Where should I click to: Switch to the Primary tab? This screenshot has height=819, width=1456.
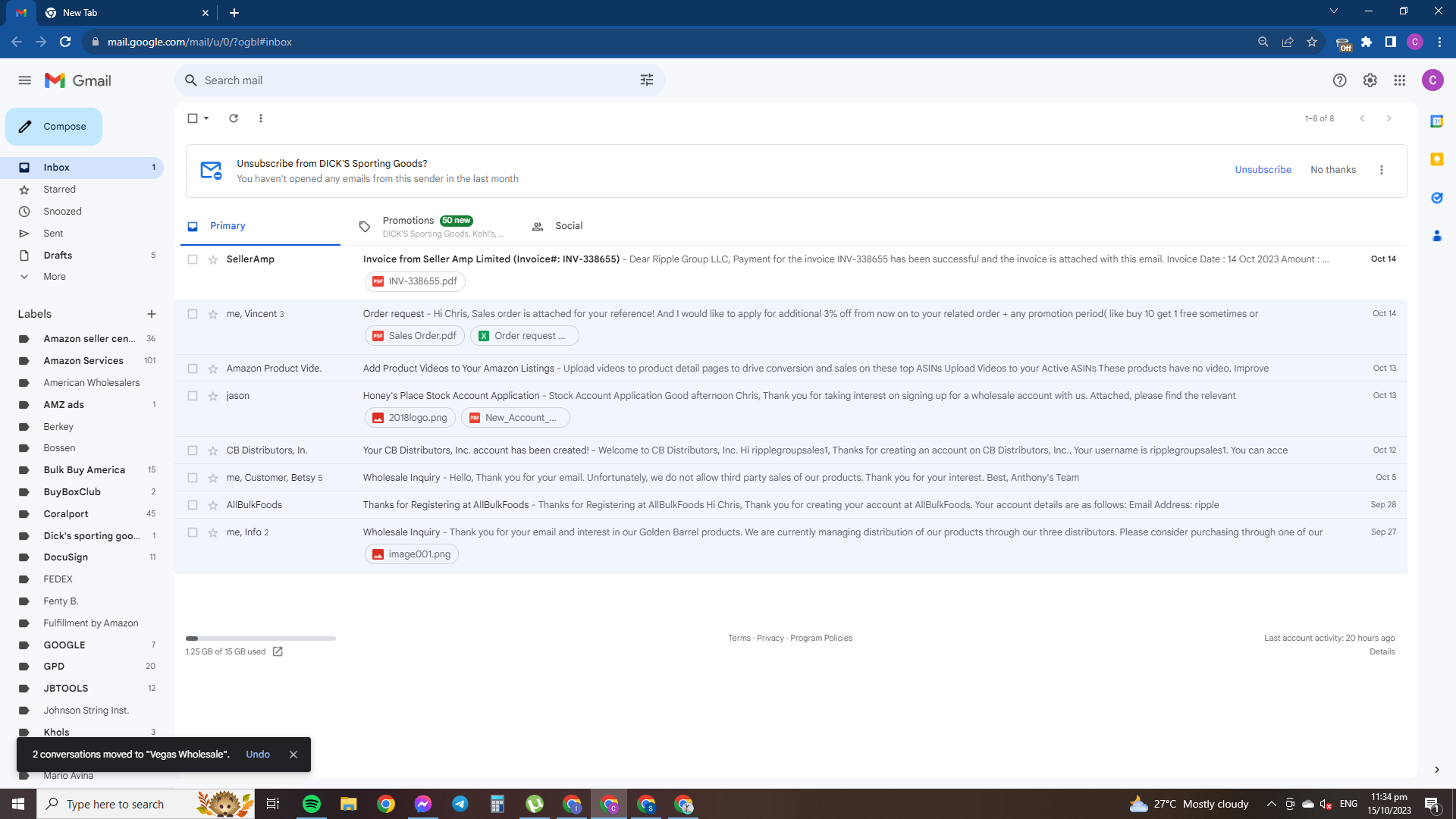(260, 226)
